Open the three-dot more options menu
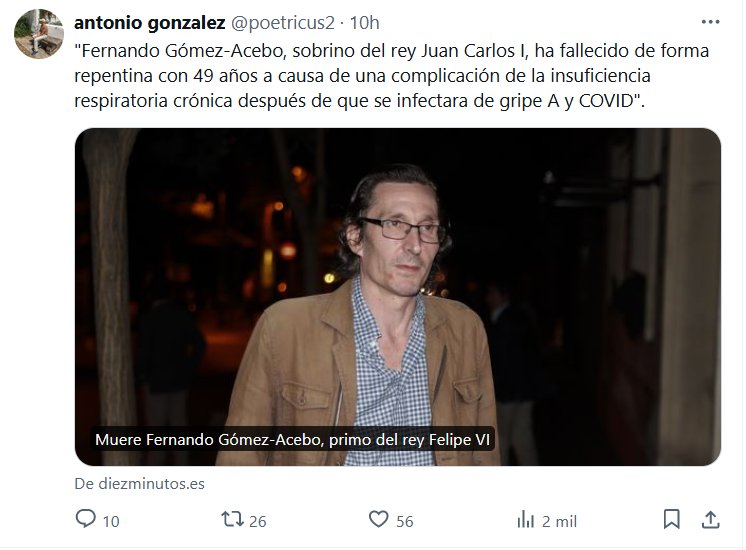Image resolution: width=746 pixels, height=550 pixels. point(710,22)
